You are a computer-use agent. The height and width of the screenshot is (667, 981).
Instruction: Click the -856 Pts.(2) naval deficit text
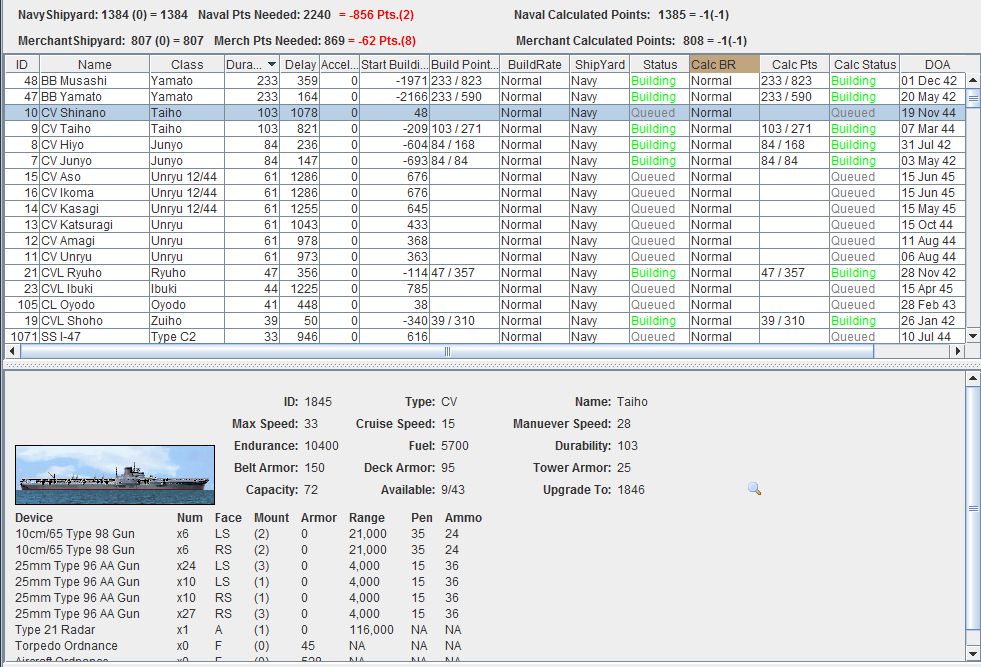(x=376, y=14)
